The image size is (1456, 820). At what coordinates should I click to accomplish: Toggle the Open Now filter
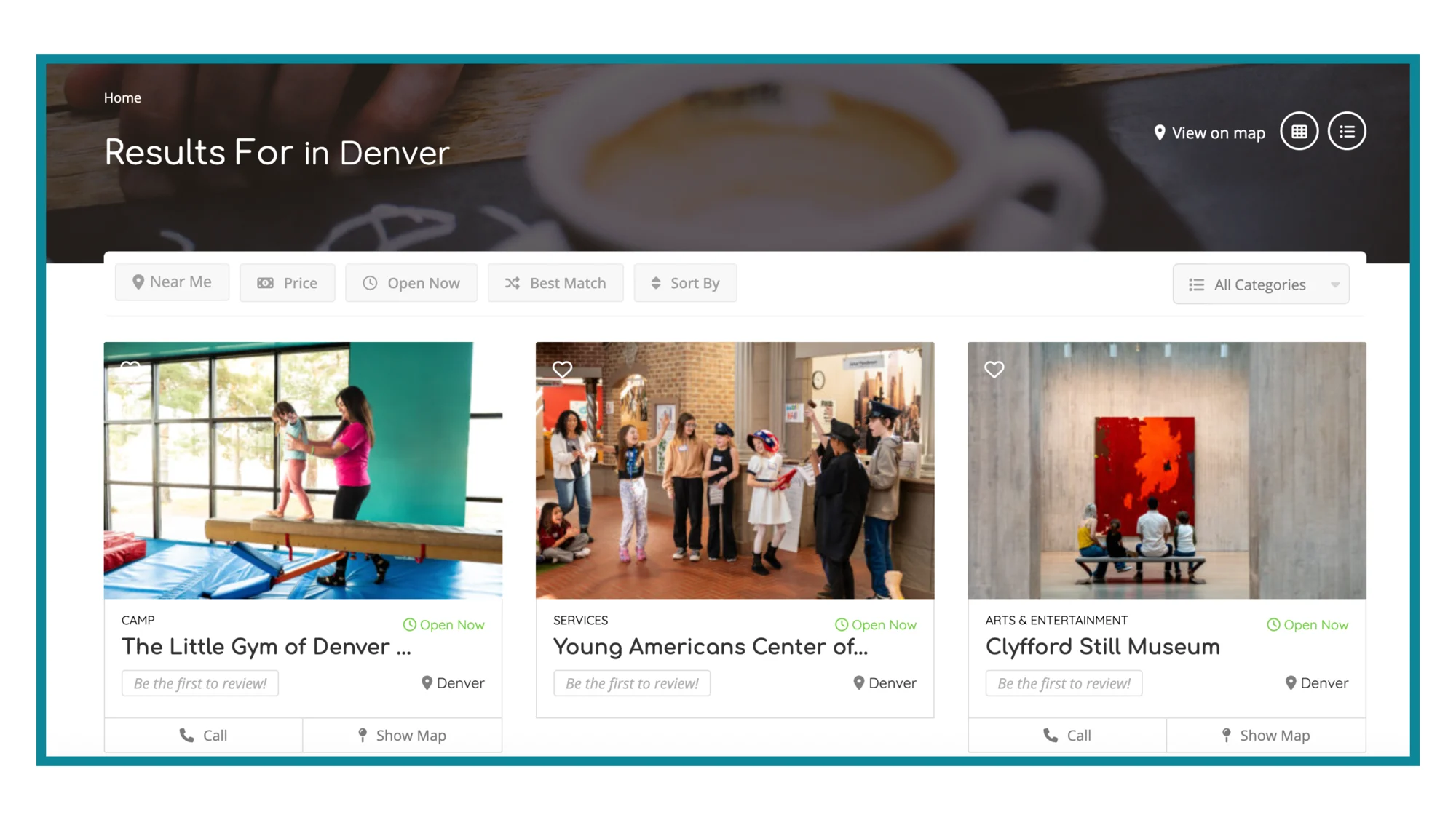(x=411, y=283)
